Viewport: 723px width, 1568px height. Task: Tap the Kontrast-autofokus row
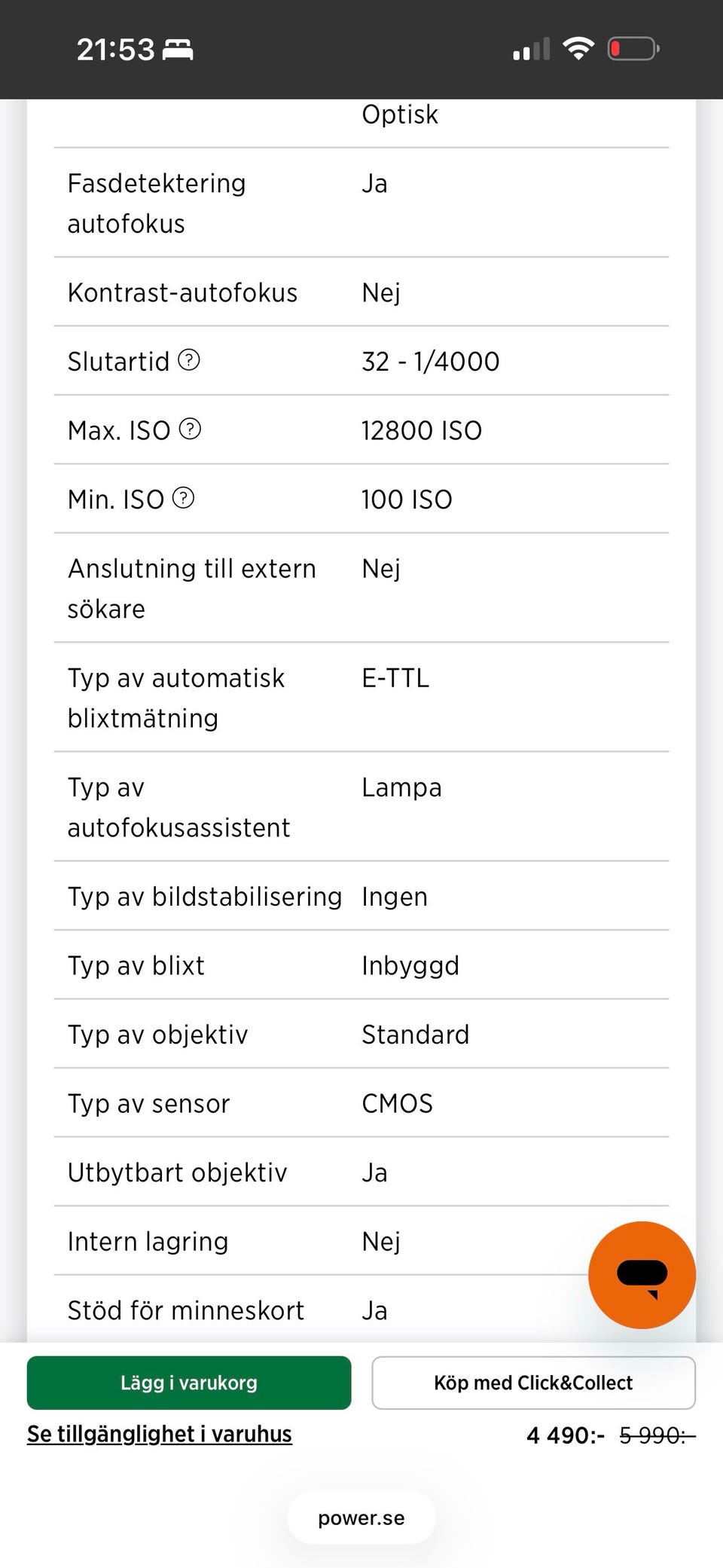[361, 292]
